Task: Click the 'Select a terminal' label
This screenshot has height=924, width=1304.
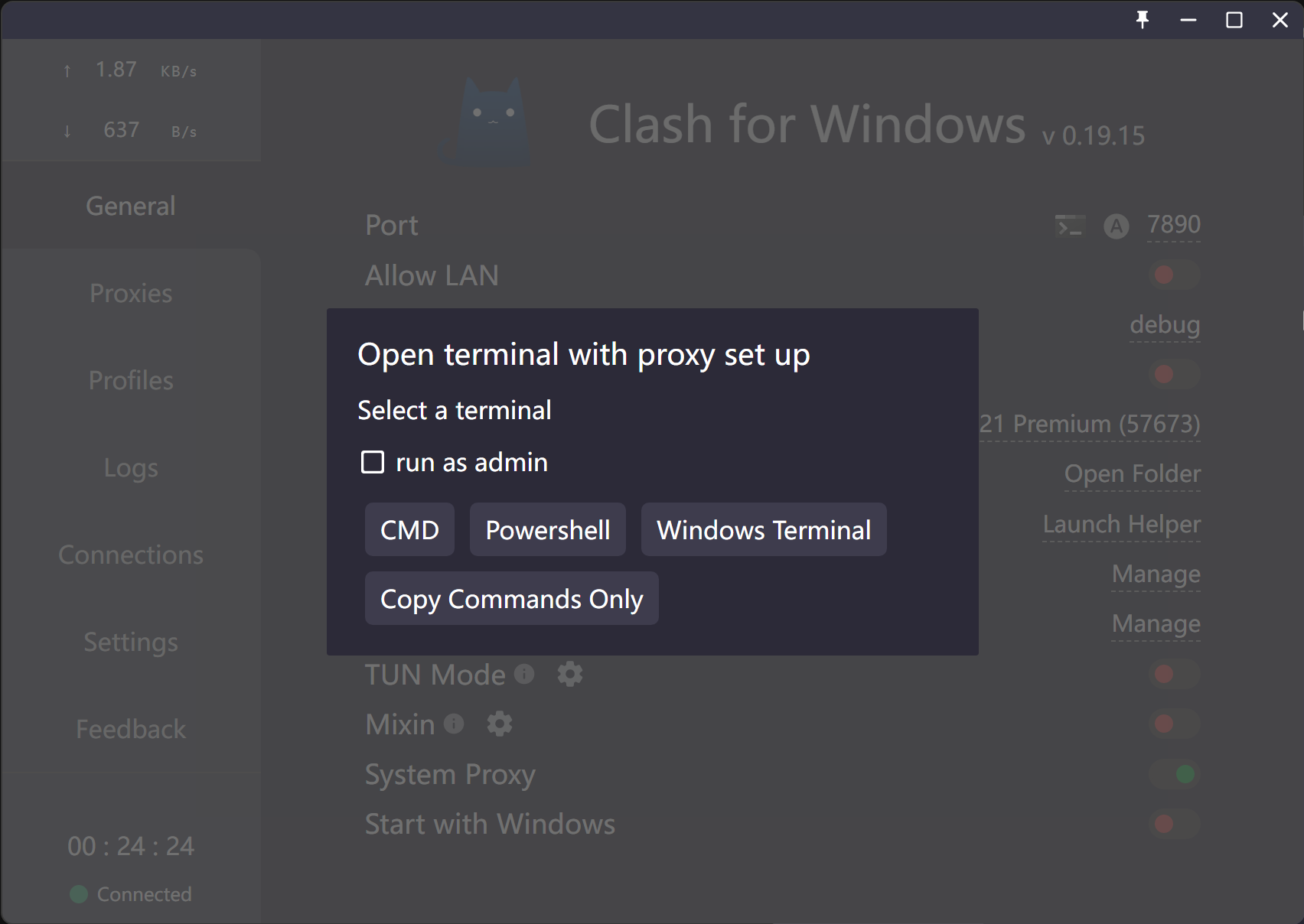Action: [455, 410]
